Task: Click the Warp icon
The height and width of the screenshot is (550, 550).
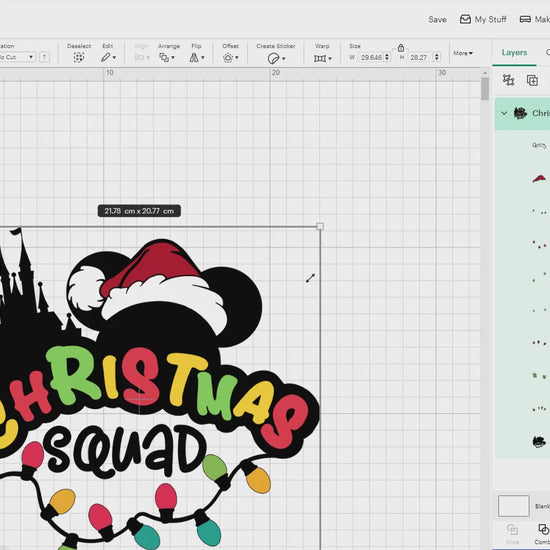Action: pyautogui.click(x=320, y=58)
